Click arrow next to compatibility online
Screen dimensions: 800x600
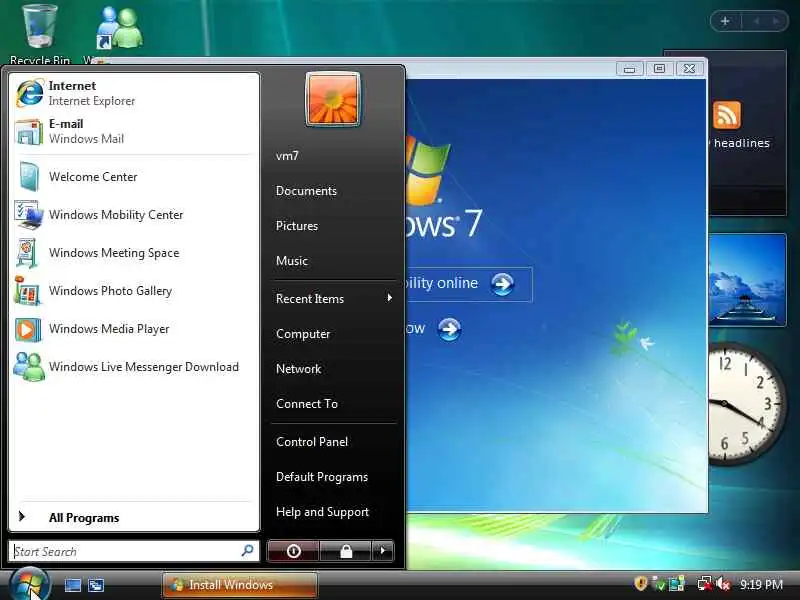[x=502, y=284]
